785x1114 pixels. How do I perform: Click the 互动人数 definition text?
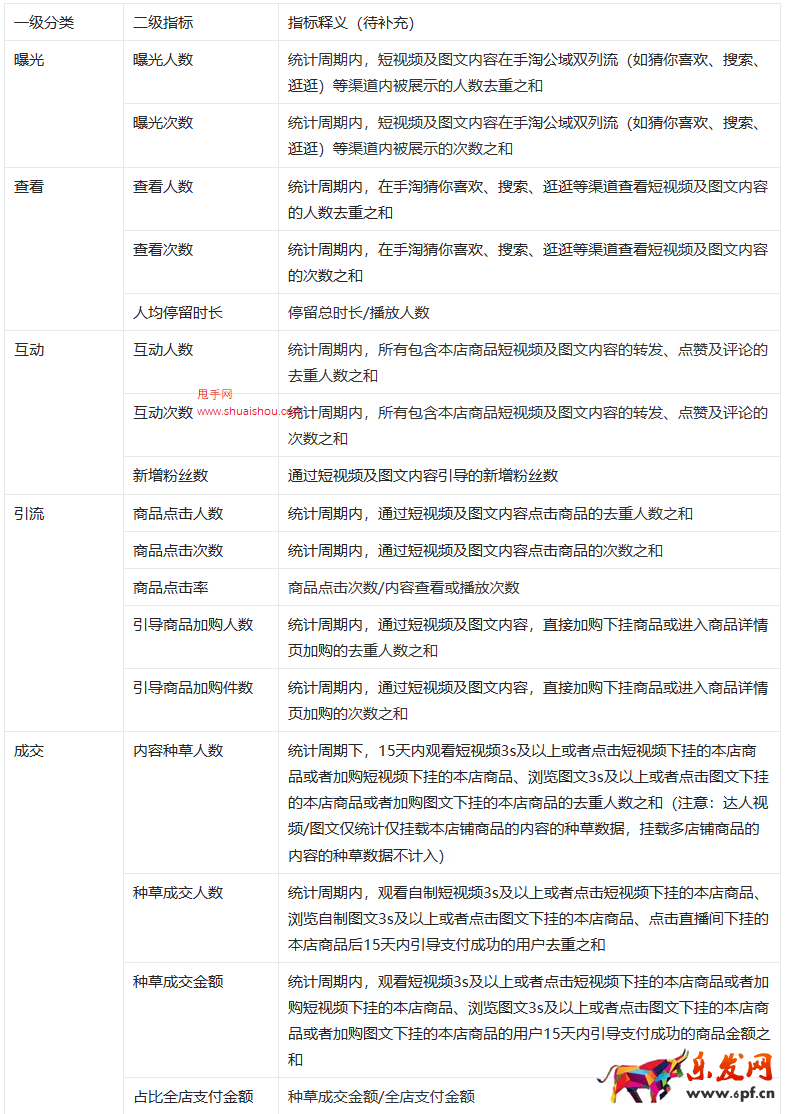528,362
